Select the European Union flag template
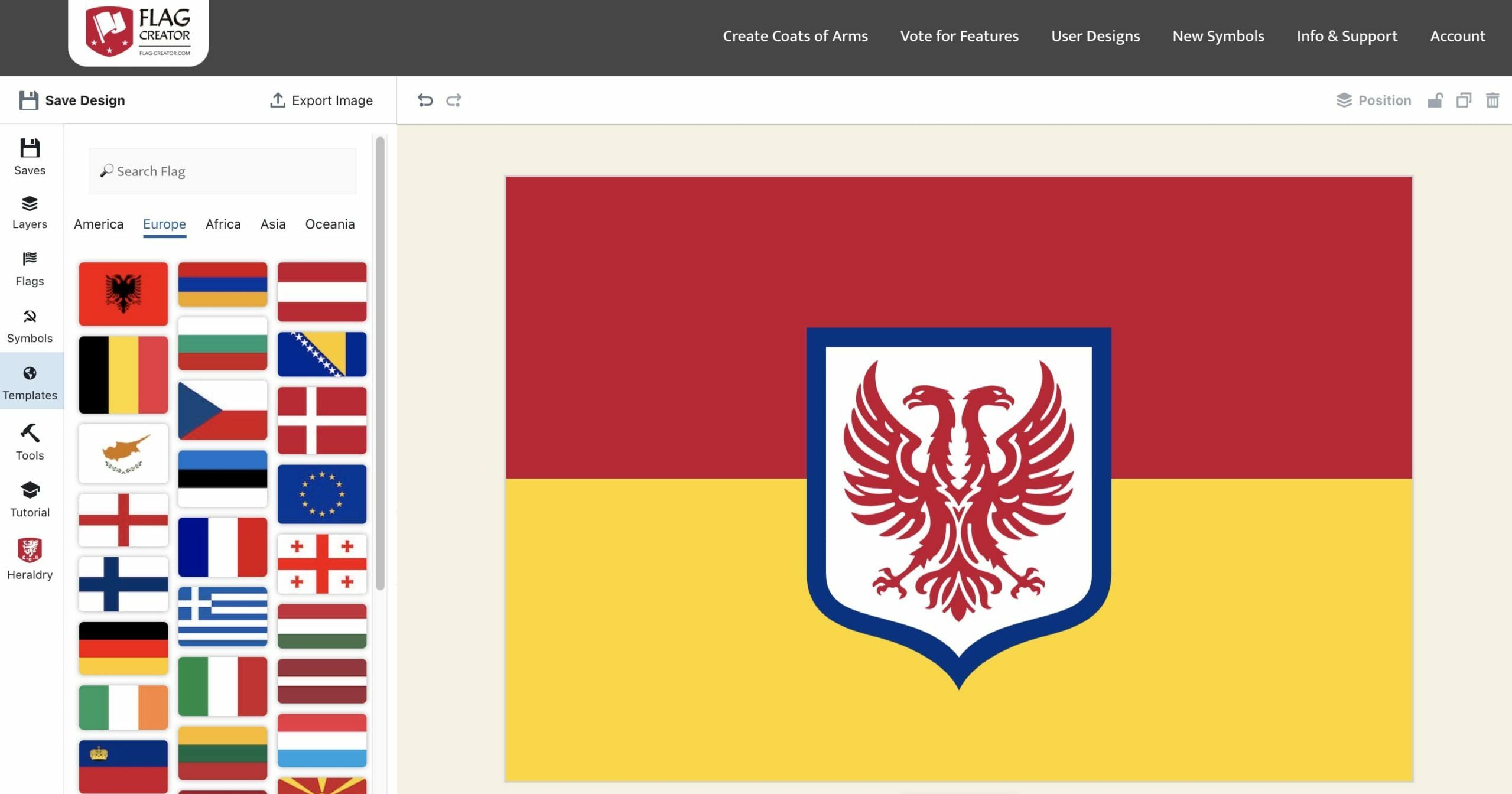This screenshot has width=1512, height=794. click(x=322, y=494)
